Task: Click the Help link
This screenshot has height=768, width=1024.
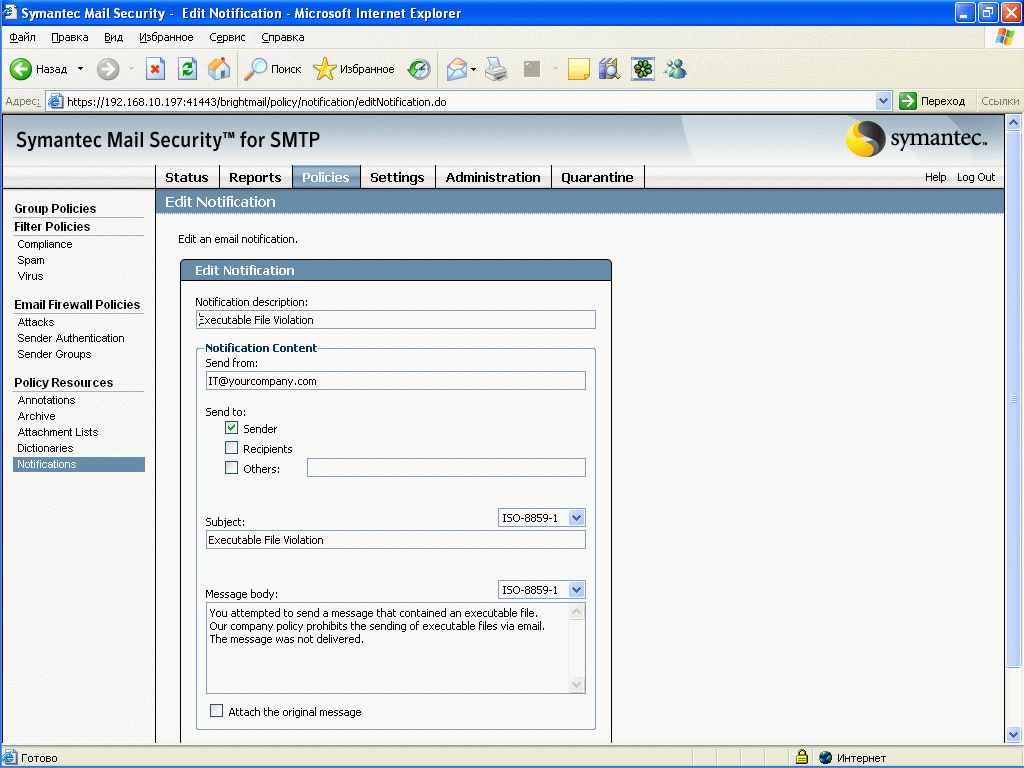Action: tap(935, 177)
